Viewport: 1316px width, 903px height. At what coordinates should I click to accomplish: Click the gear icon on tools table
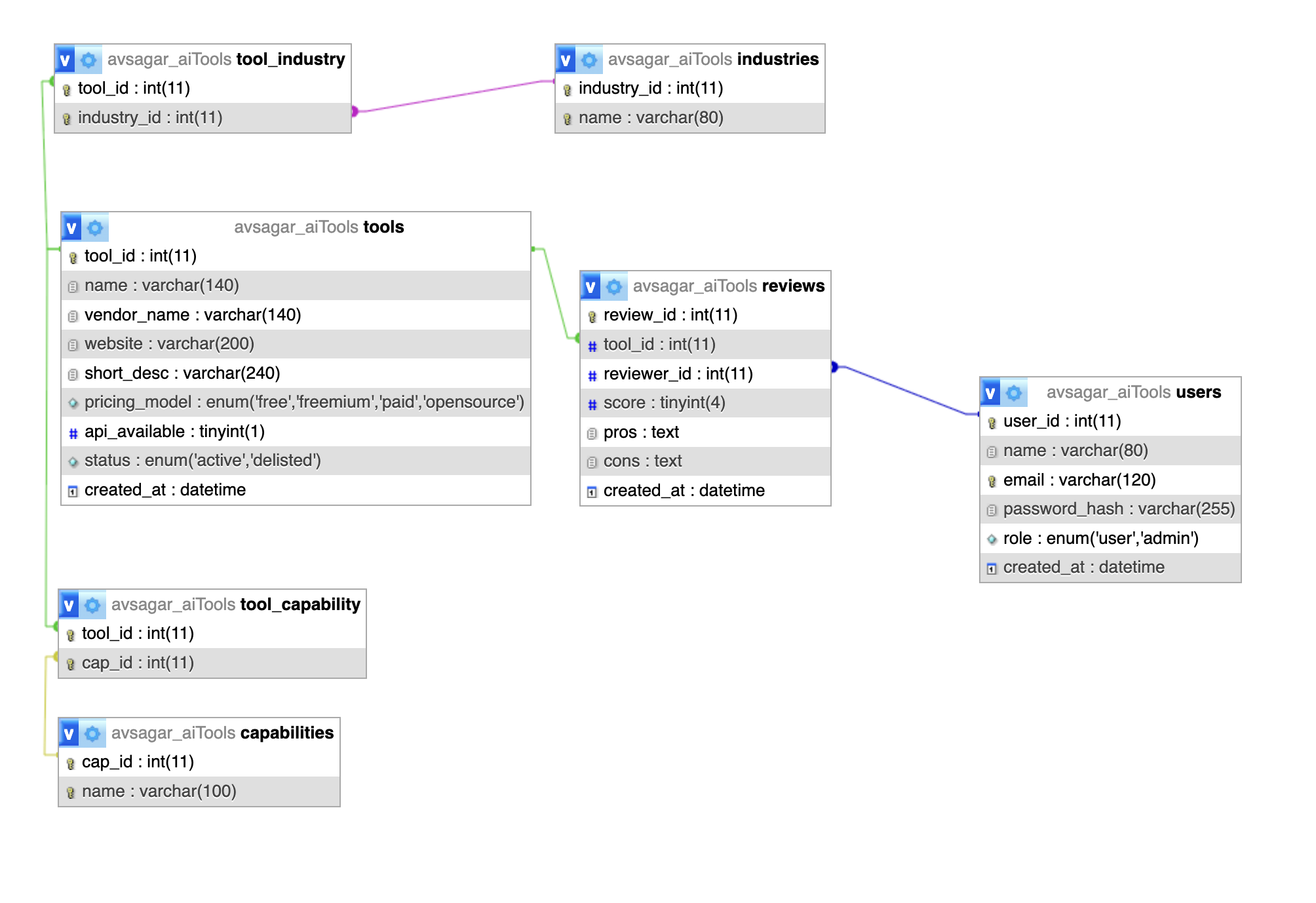pyautogui.click(x=95, y=227)
